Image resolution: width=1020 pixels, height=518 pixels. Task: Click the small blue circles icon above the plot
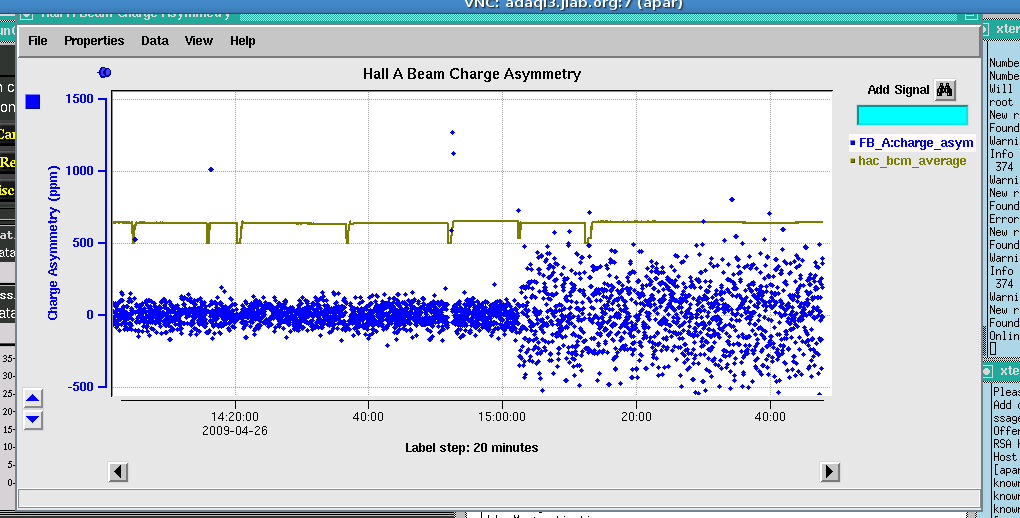(104, 72)
